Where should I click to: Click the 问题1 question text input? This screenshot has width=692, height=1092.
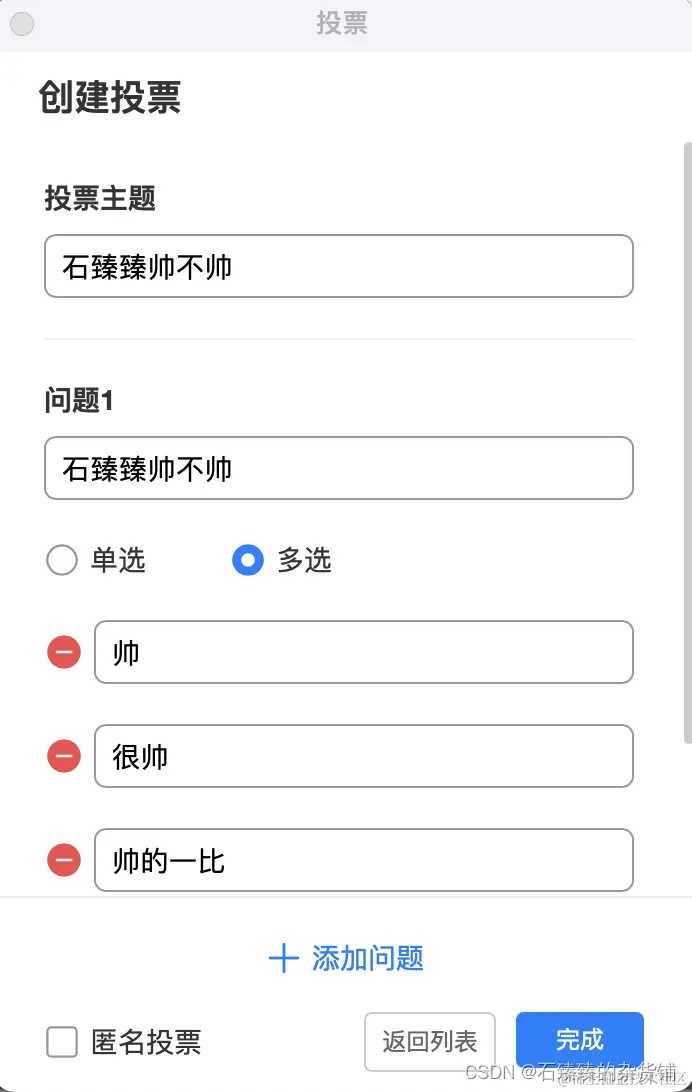339,468
